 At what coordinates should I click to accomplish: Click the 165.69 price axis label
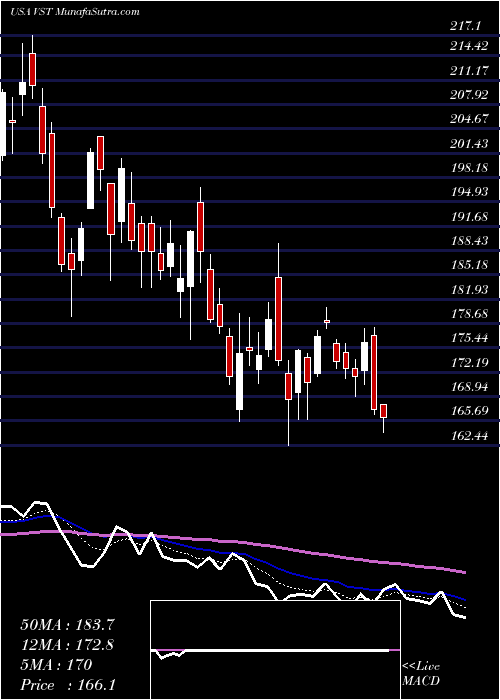point(469,411)
